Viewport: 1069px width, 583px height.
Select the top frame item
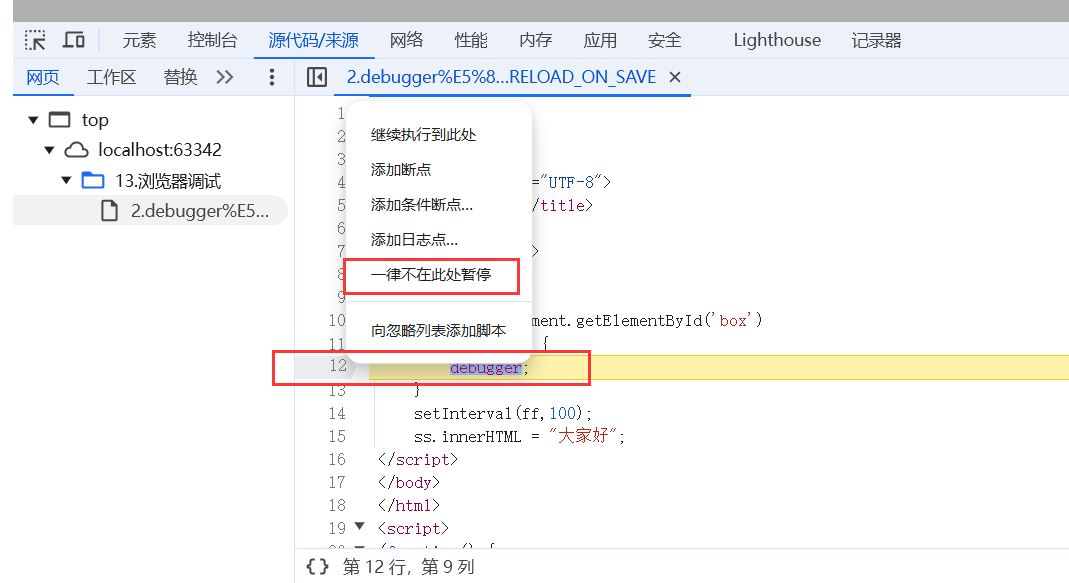pyautogui.click(x=95, y=120)
